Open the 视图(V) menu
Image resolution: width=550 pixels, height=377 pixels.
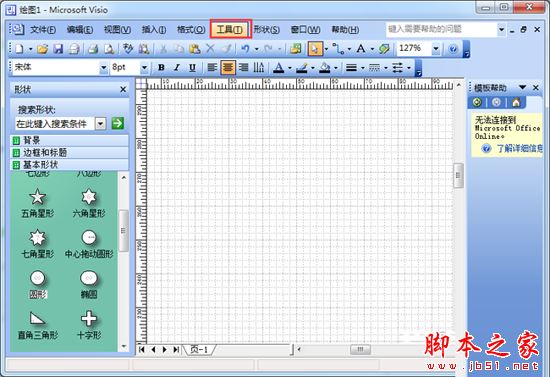click(x=117, y=29)
